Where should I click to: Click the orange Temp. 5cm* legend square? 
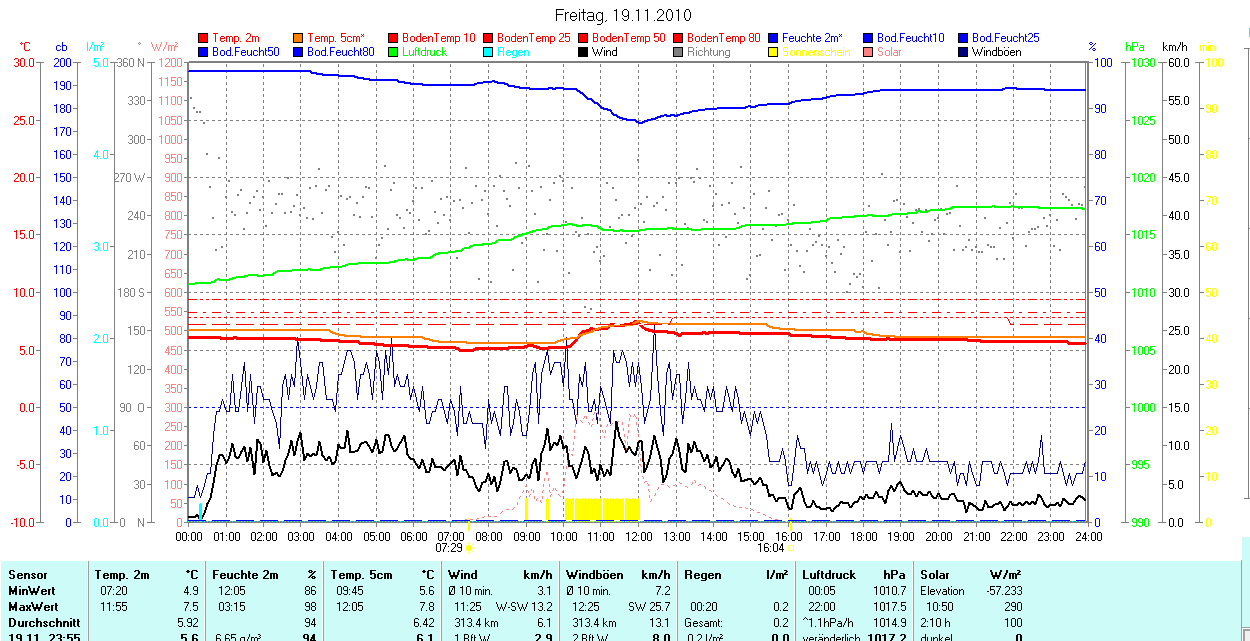299,38
